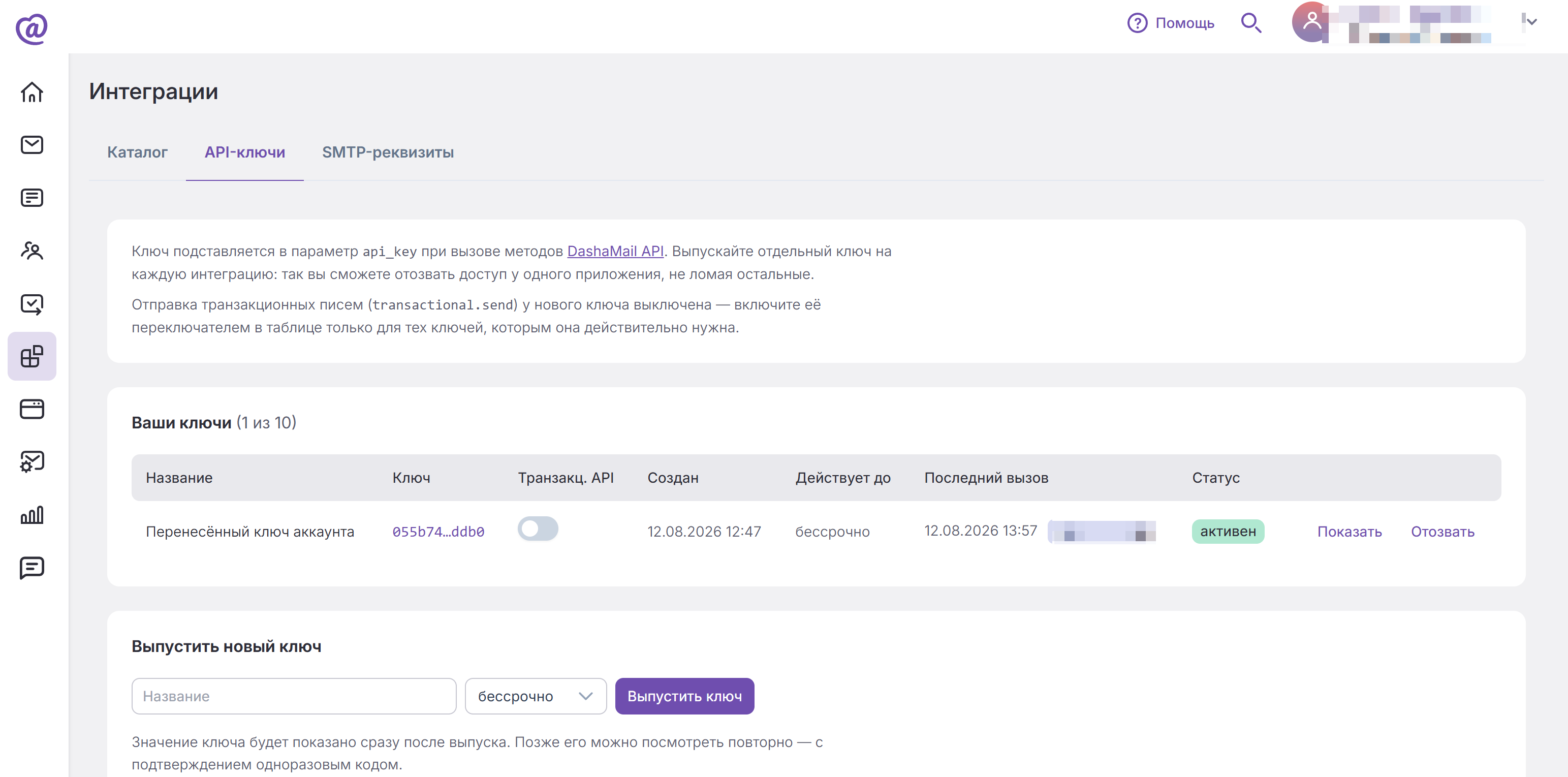
Task: Open the statistics bar chart icon
Action: click(x=32, y=515)
